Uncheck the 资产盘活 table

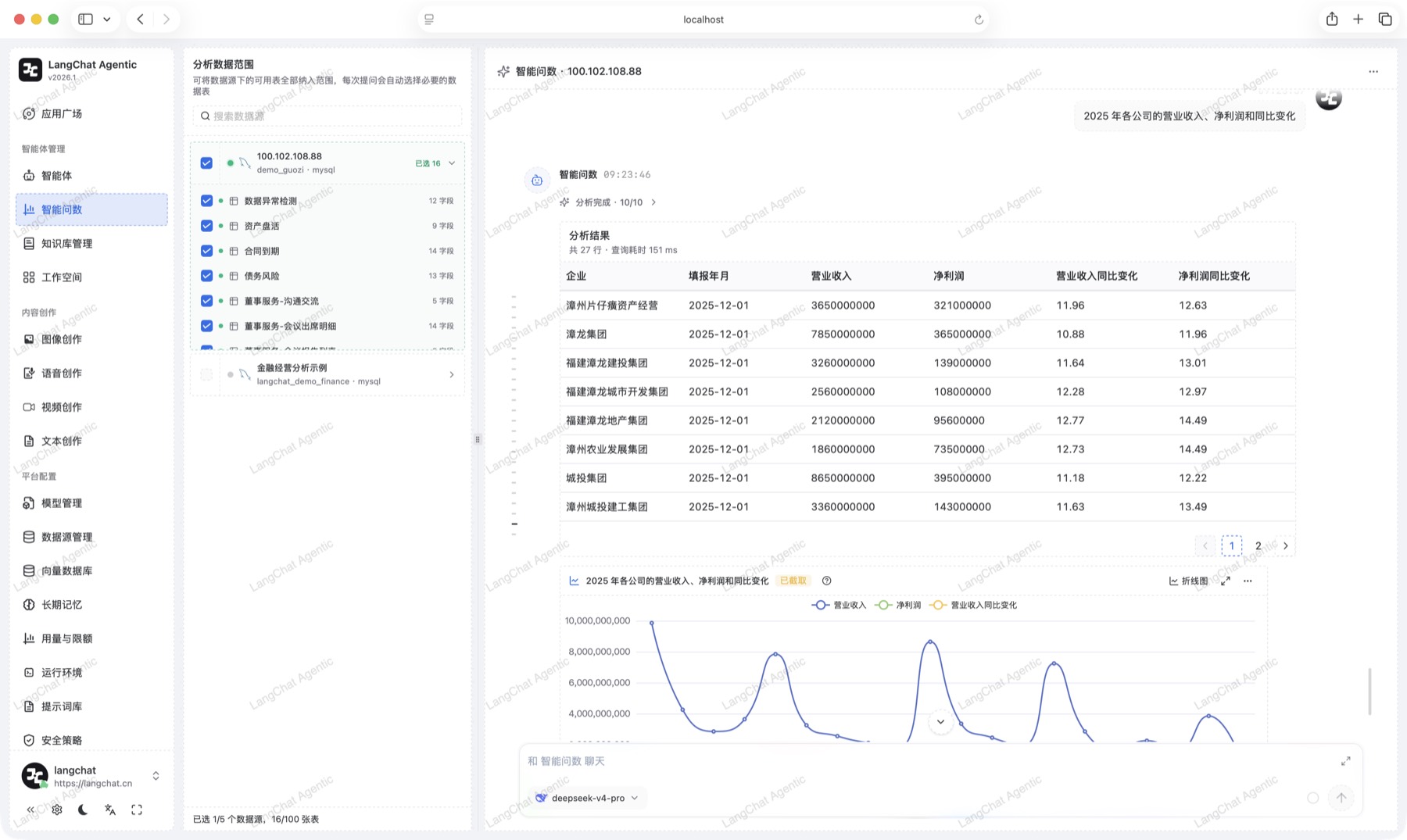[206, 226]
